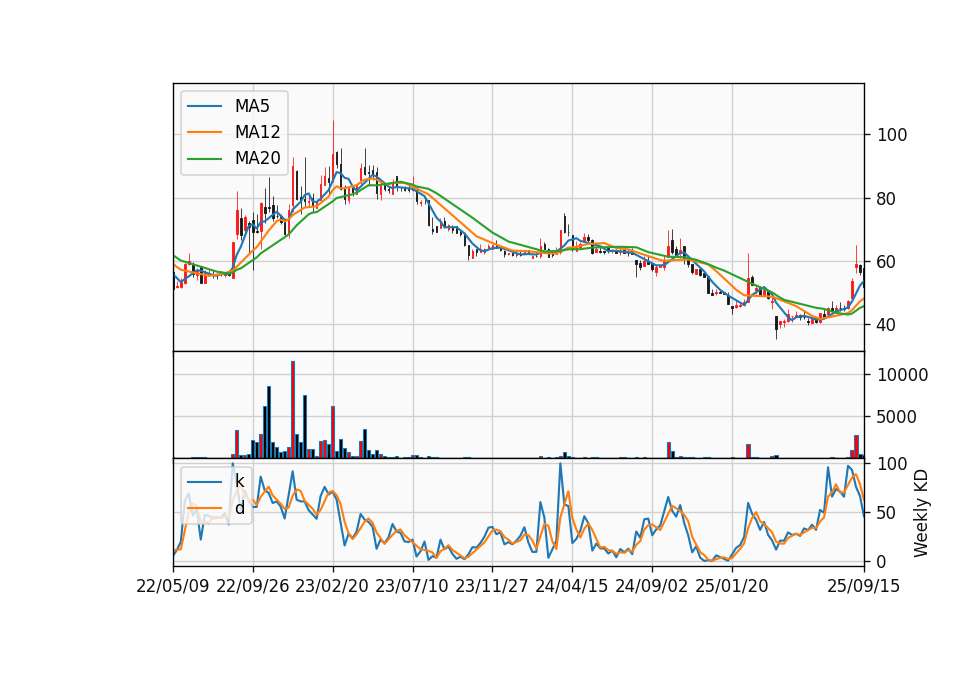Image resolution: width=960 pixels, height=690 pixels.
Task: Click the MA5 legend label
Action: click(252, 106)
